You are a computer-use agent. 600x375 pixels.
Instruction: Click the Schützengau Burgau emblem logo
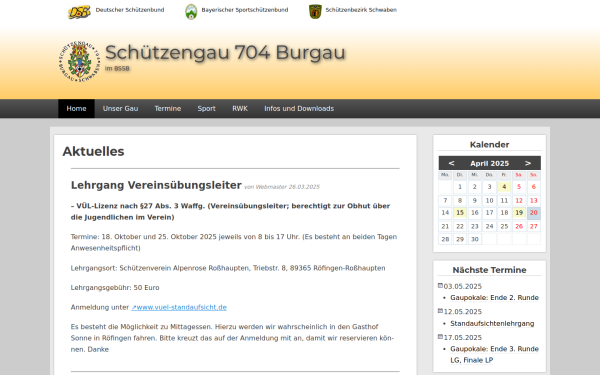80,62
